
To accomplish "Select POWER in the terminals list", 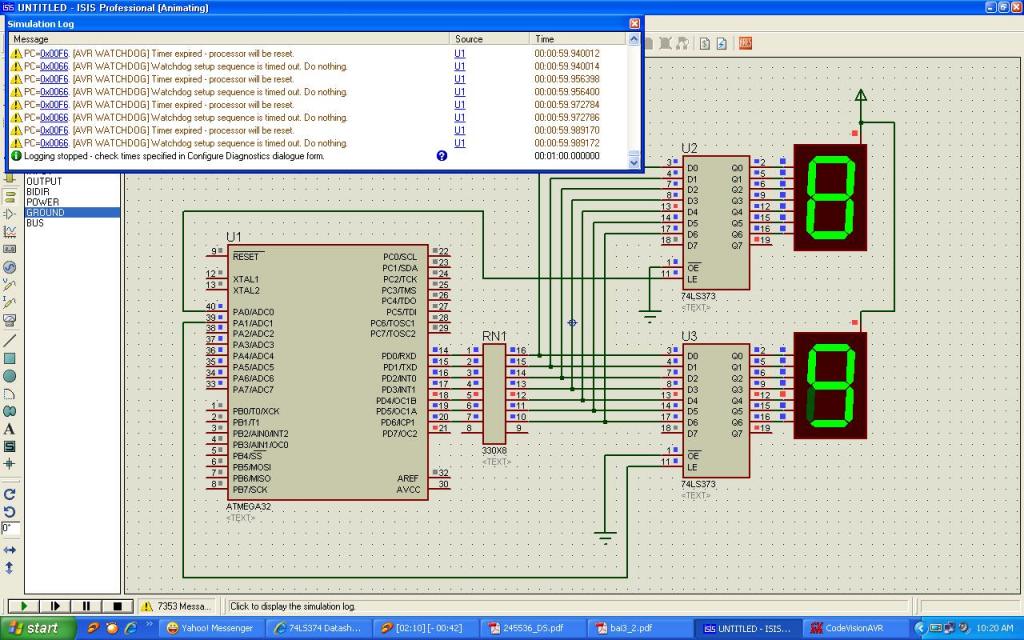I will click(43, 202).
